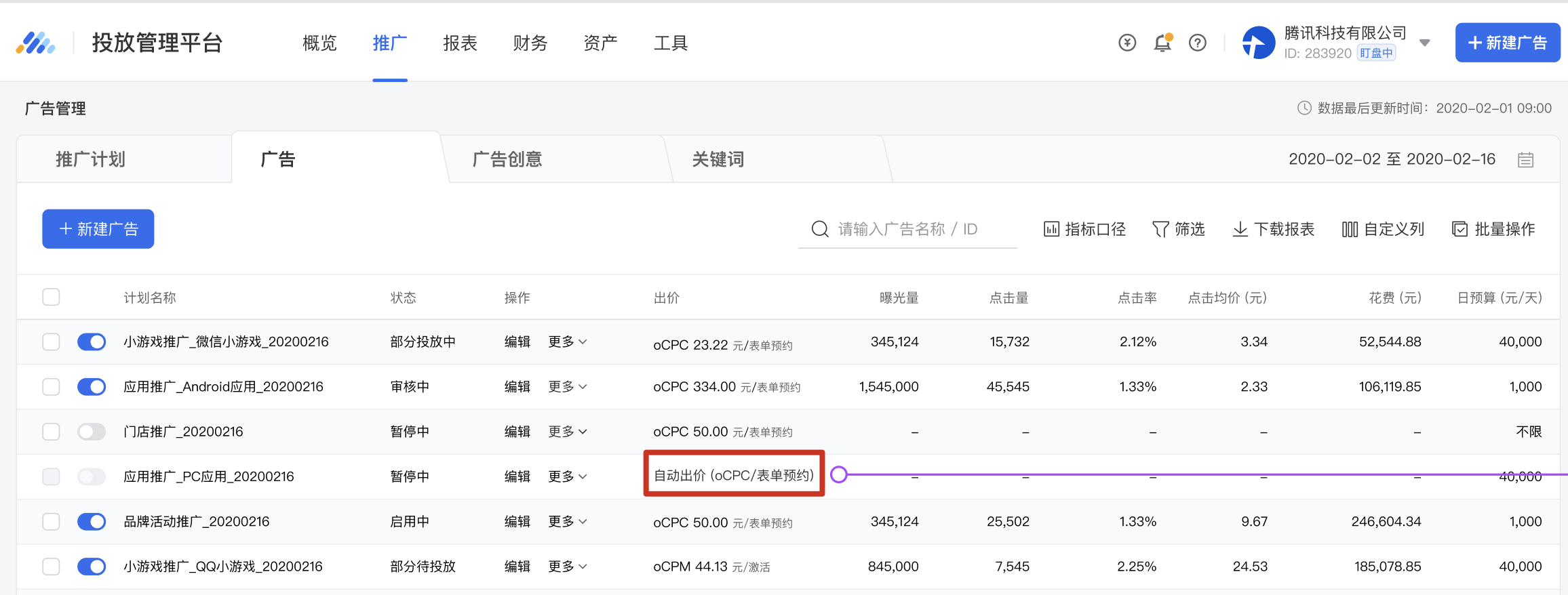Click the 自动出价 (oCPC/表单预约) bid cell
The width and height of the screenshot is (1568, 595).
pos(734,475)
